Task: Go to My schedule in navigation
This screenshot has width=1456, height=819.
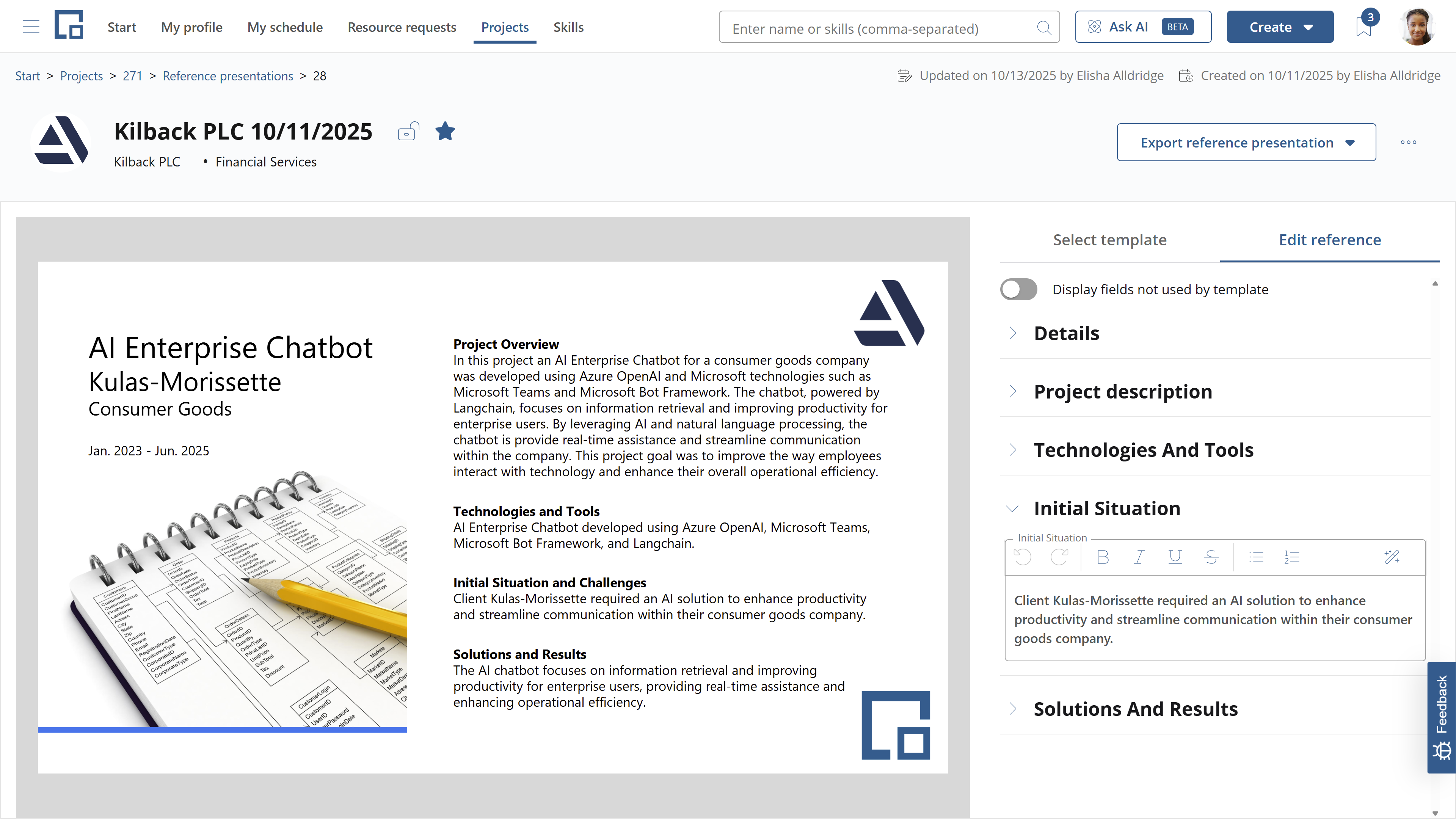Action: tap(285, 27)
